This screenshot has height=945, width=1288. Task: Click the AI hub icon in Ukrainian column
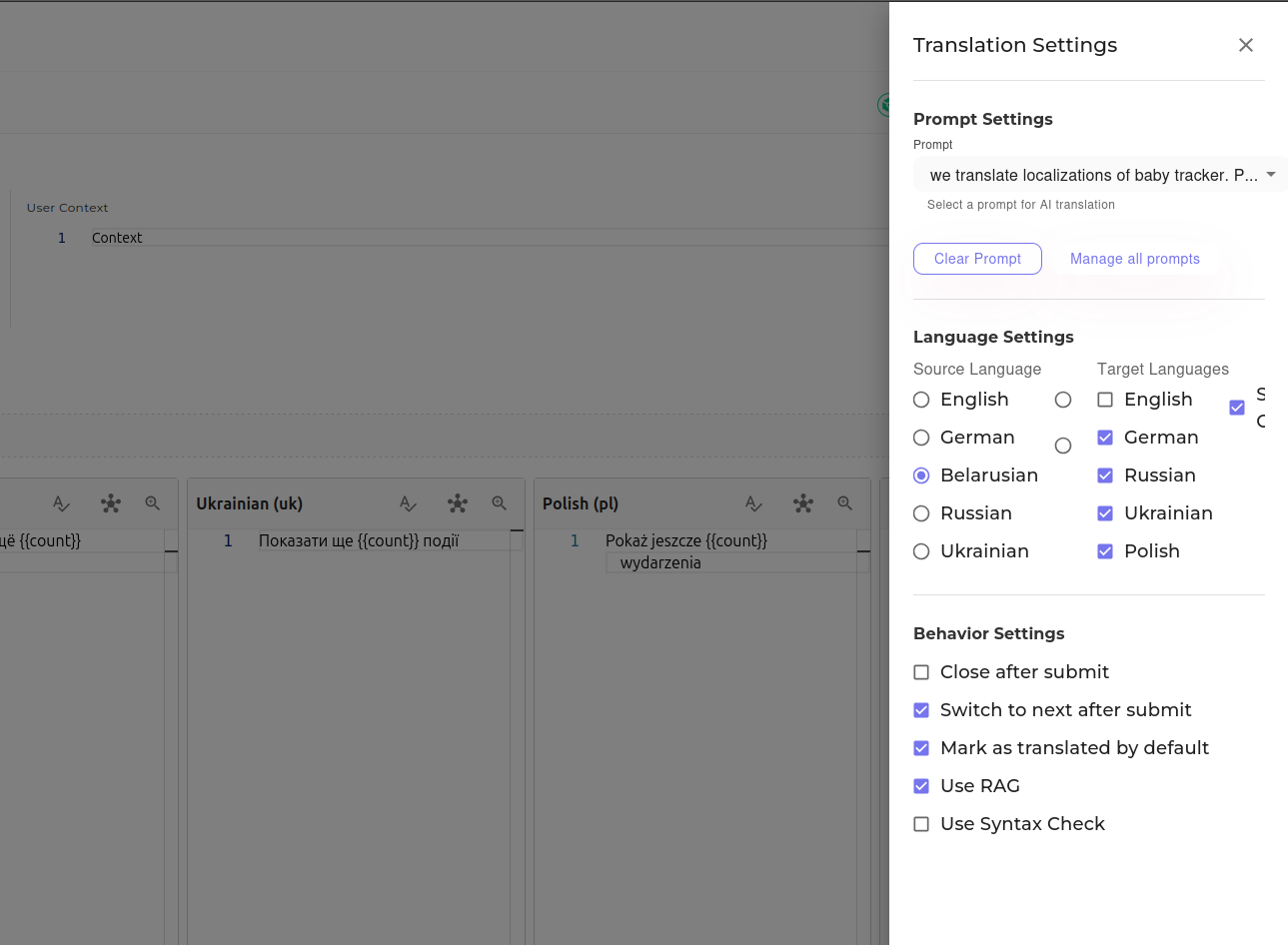pos(458,503)
